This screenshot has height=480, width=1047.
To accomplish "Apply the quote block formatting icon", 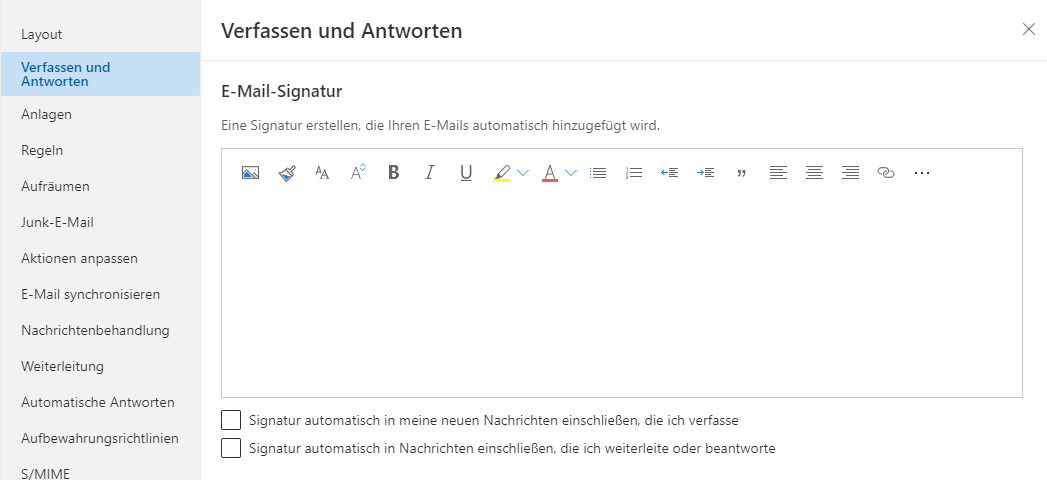I will [742, 173].
